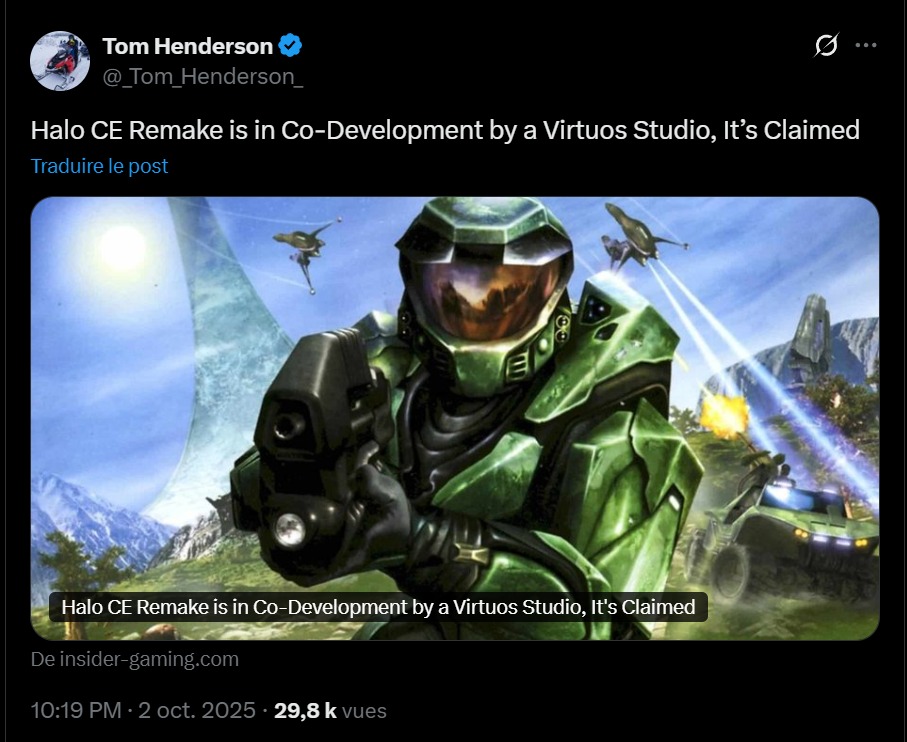Click the headline caption on the card image
Image resolution: width=907 pixels, height=742 pixels.
click(378, 607)
